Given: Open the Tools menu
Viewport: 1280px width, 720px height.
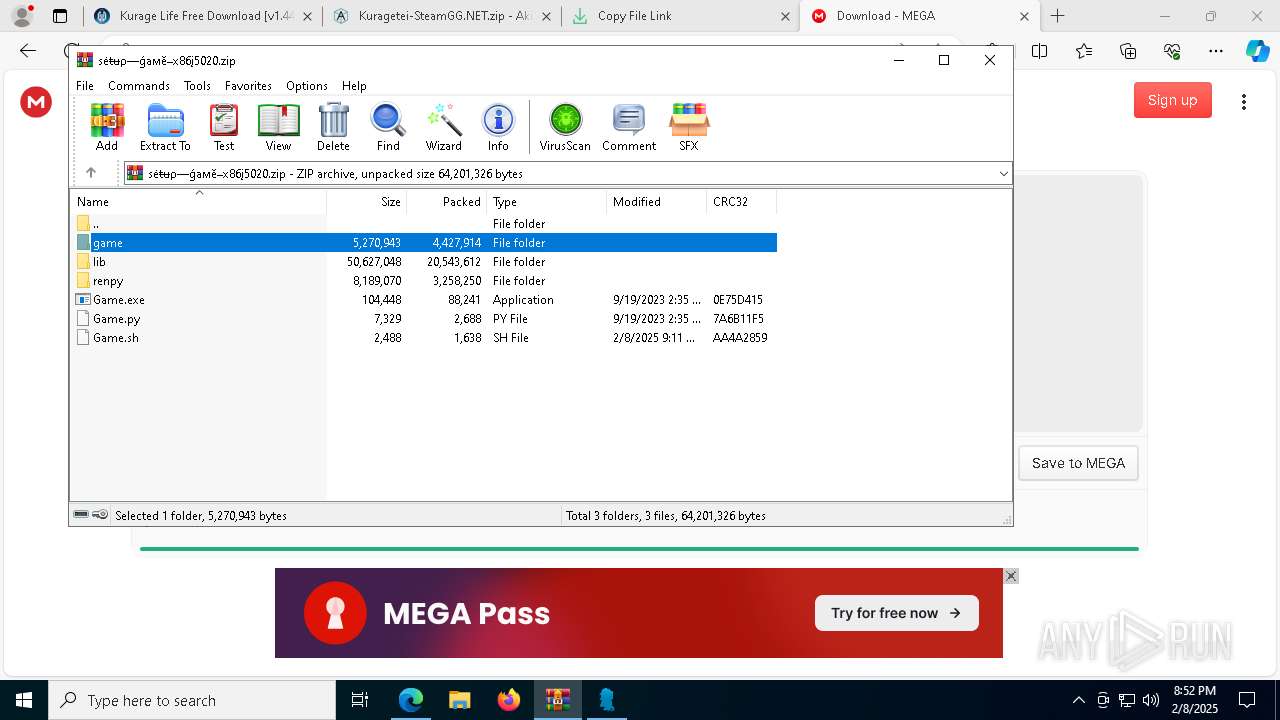Looking at the screenshot, I should [x=197, y=86].
